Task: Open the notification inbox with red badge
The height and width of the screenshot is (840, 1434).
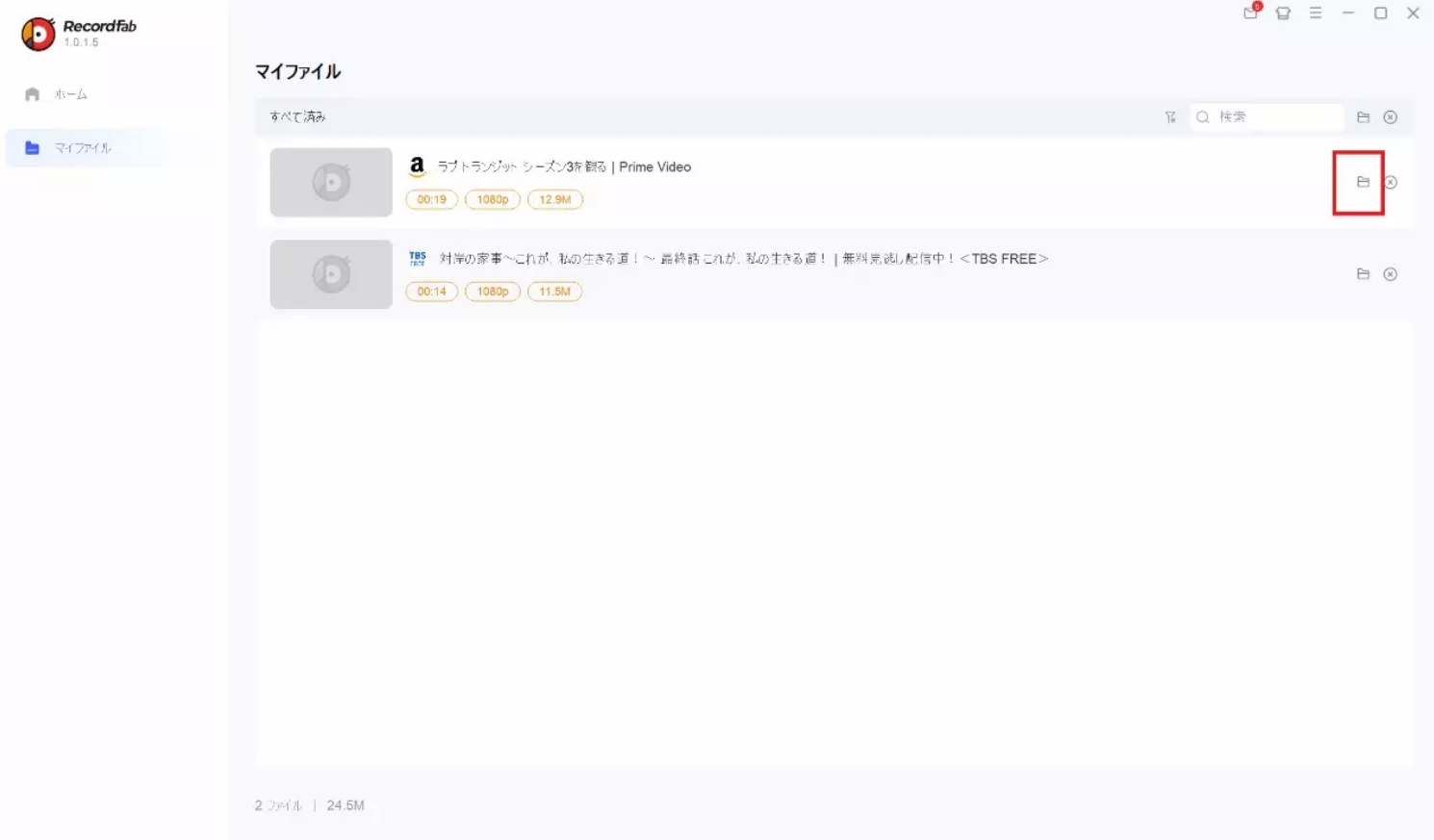Action: 1249,13
